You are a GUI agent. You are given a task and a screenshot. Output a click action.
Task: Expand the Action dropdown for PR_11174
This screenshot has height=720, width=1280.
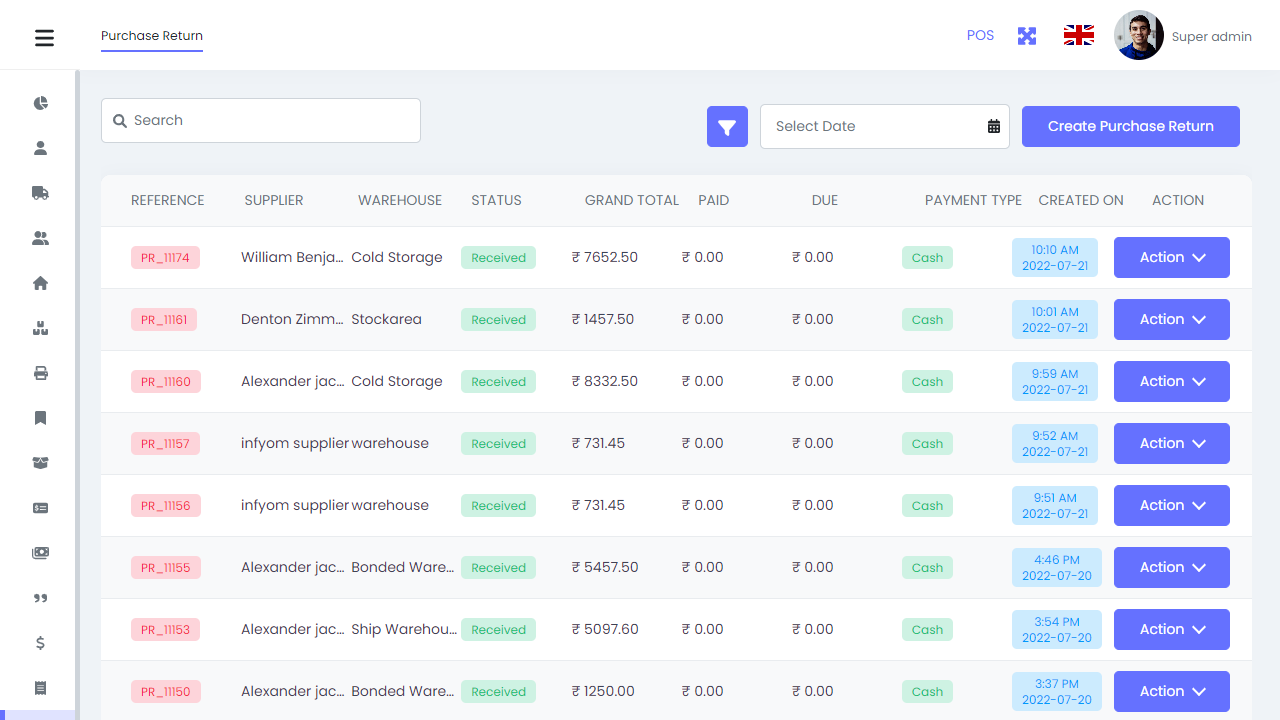(x=1171, y=257)
